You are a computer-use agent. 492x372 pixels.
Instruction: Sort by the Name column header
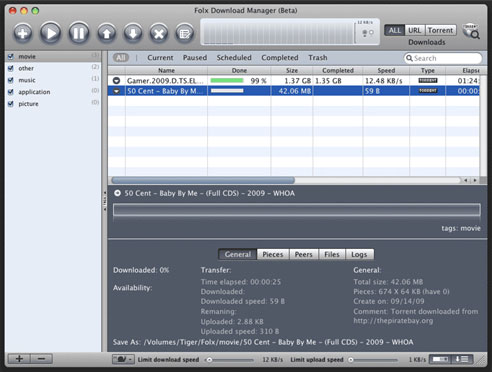click(166, 70)
